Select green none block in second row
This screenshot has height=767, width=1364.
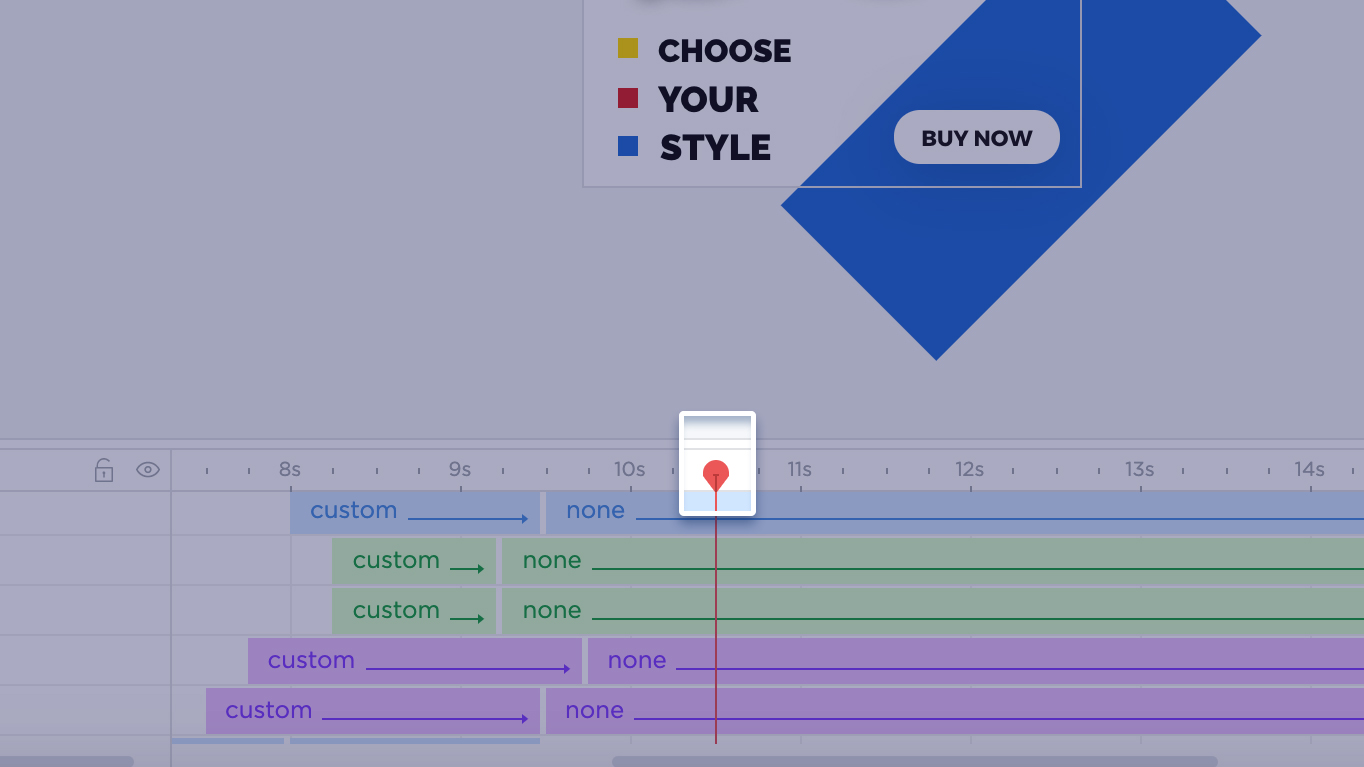pyautogui.click(x=933, y=561)
